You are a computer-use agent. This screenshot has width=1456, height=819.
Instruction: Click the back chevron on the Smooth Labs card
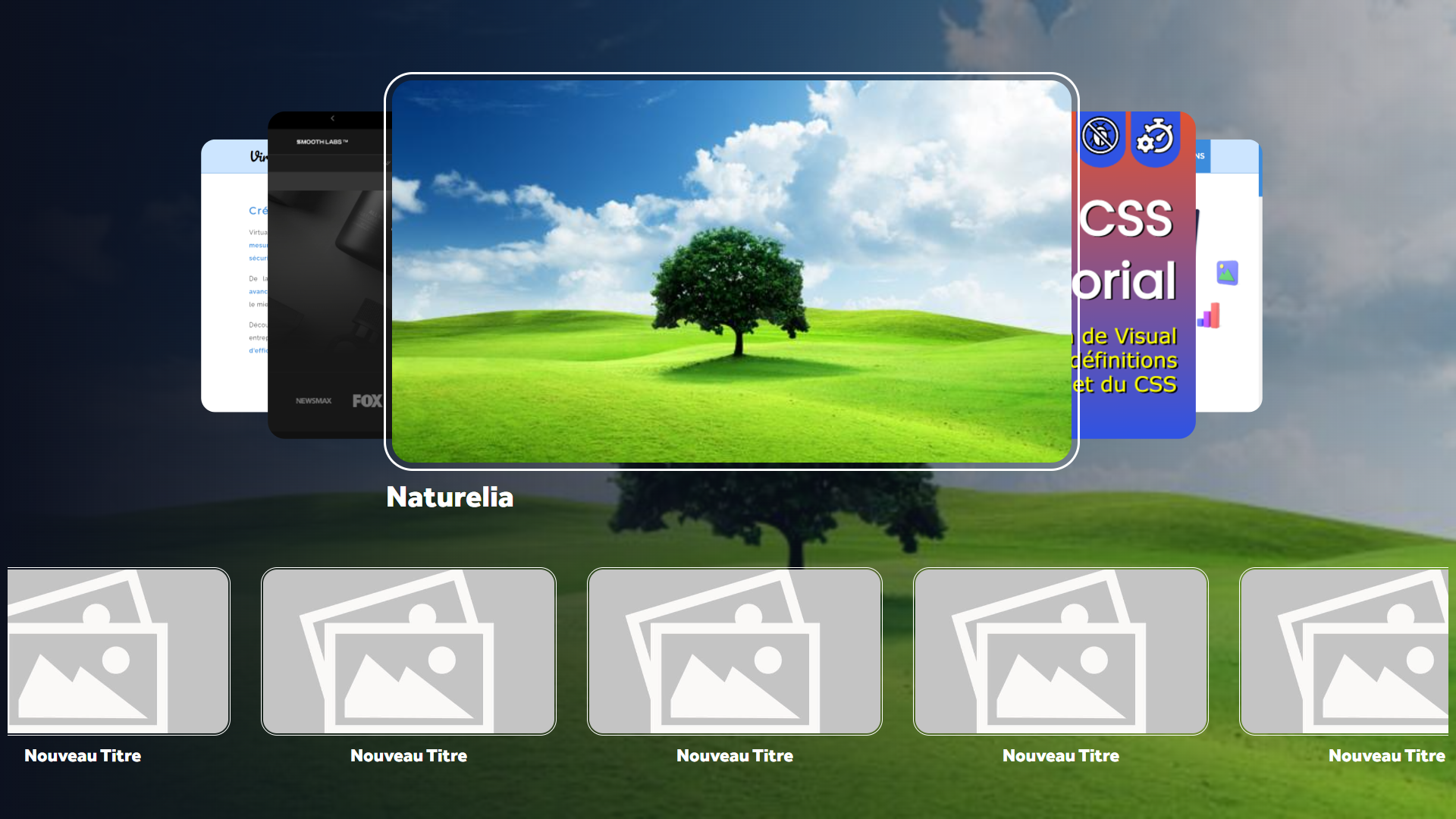(332, 118)
